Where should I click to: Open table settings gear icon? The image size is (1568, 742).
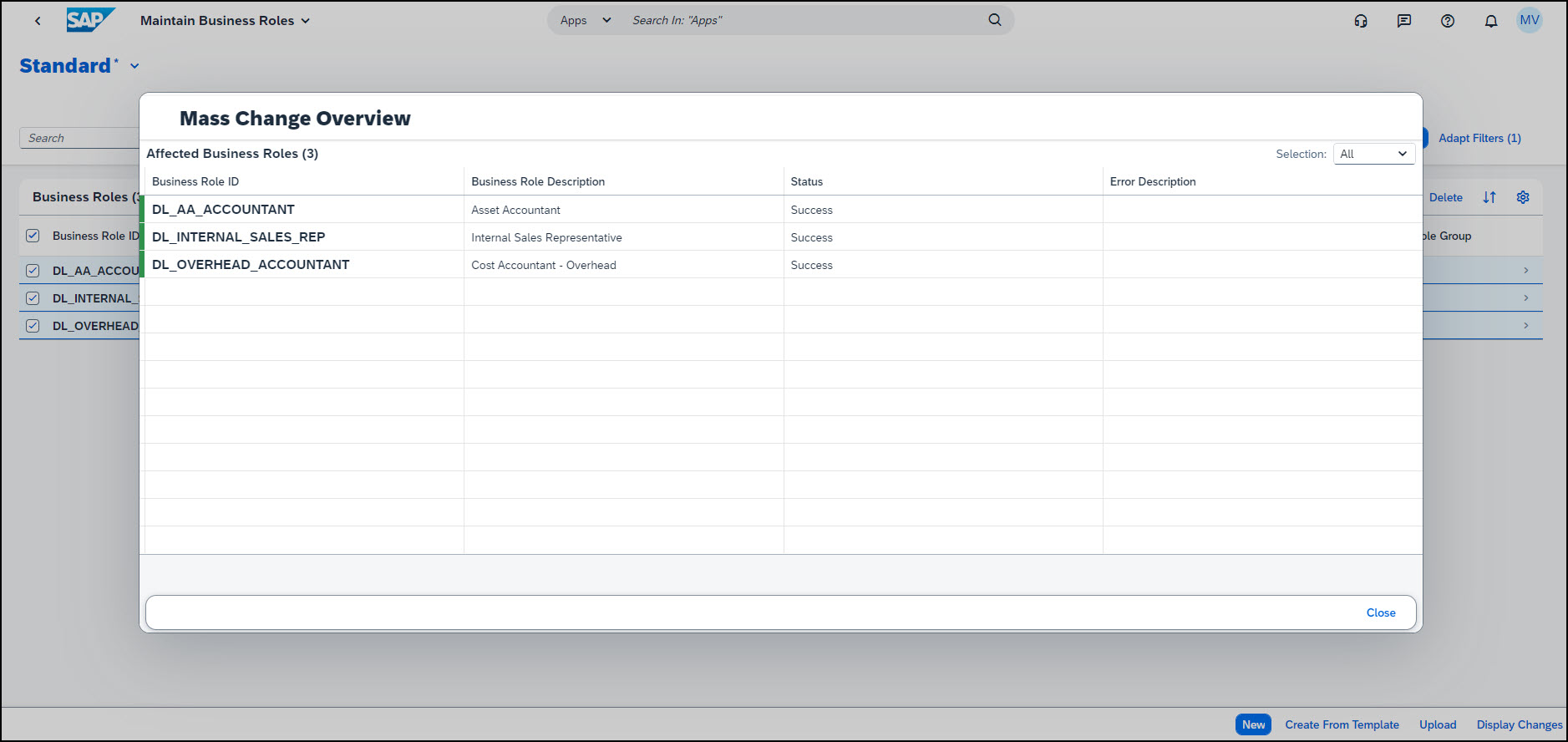[x=1523, y=197]
